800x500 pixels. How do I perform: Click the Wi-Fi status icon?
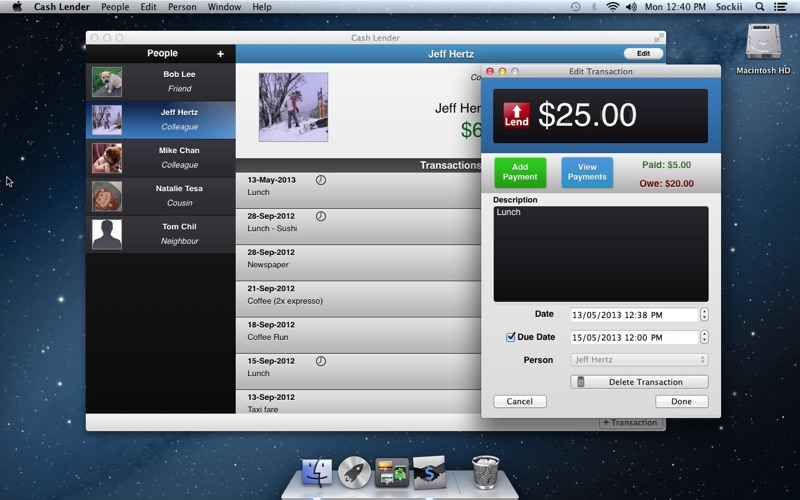click(x=613, y=7)
